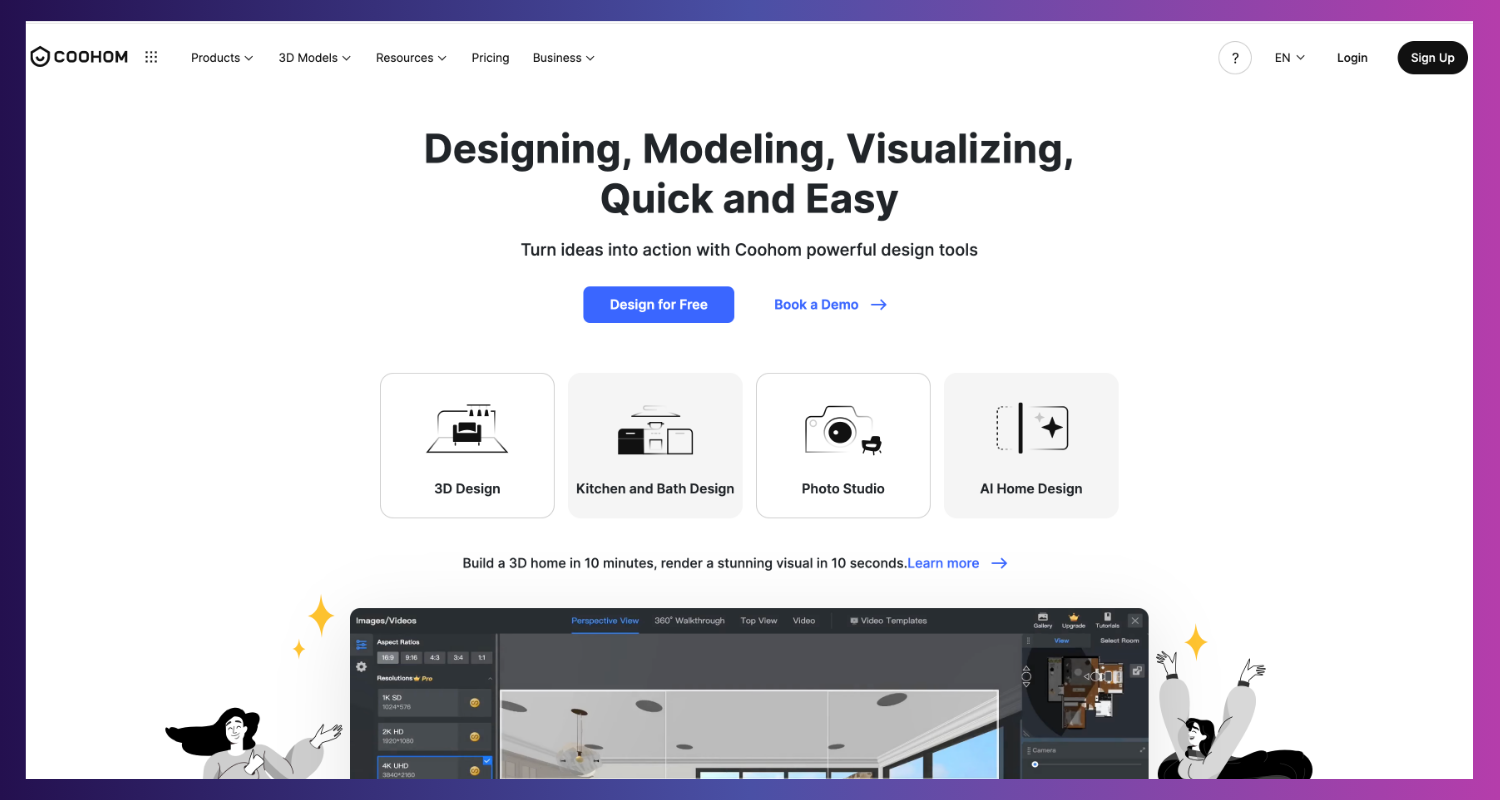The width and height of the screenshot is (1500, 800).
Task: Select the adjustments sliders icon in the sidebar
Action: click(360, 643)
